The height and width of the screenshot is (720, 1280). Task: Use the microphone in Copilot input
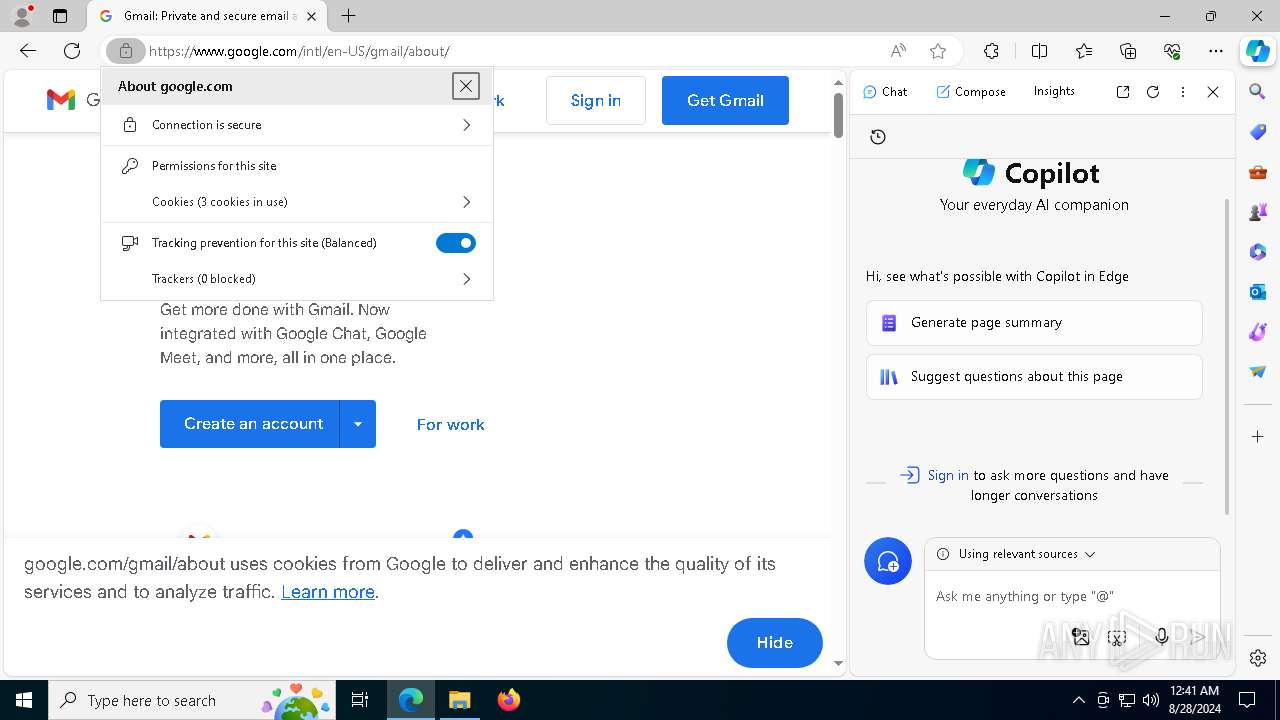pyautogui.click(x=1162, y=637)
